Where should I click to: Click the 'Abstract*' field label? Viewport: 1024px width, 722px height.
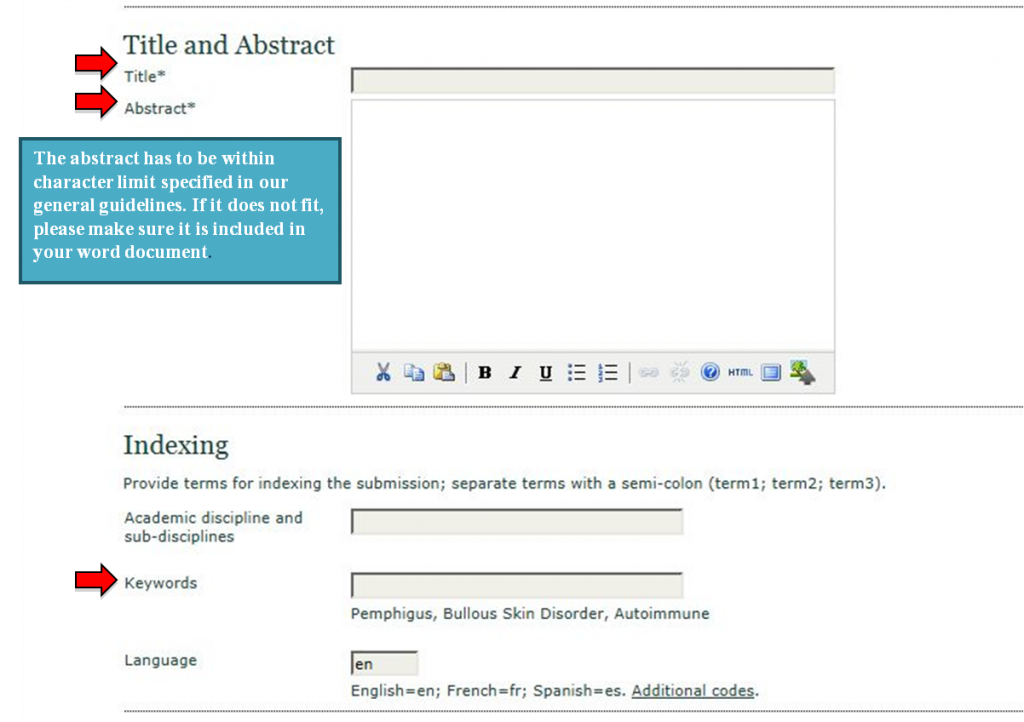pos(159,108)
